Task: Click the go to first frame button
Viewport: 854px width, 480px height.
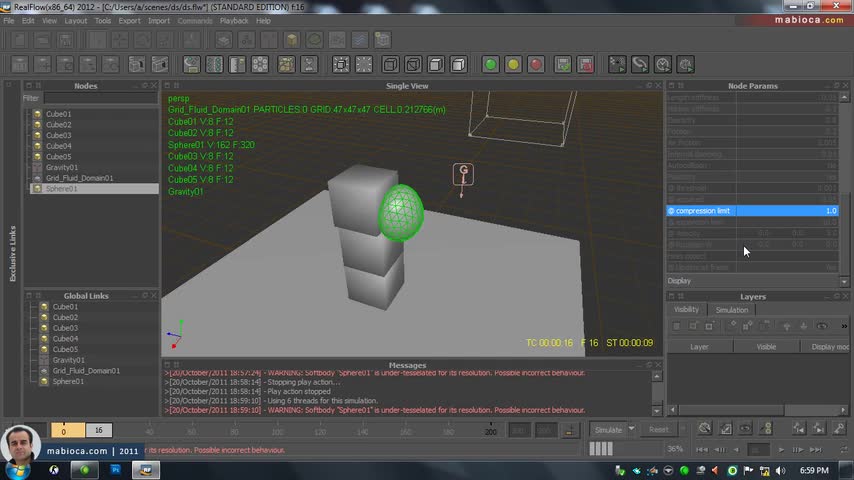Action: point(702,450)
